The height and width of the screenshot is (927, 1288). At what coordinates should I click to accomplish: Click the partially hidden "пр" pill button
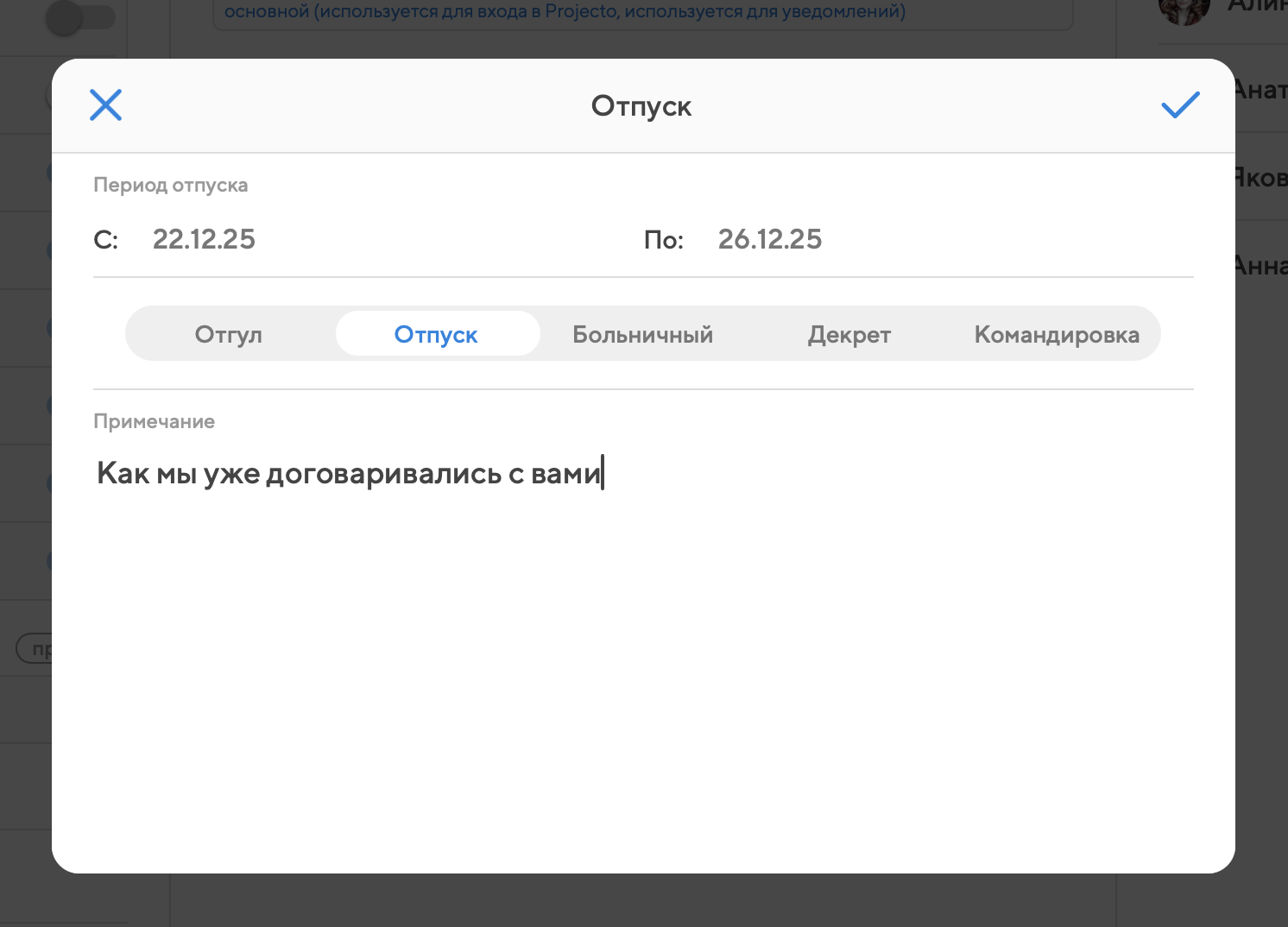(x=35, y=648)
